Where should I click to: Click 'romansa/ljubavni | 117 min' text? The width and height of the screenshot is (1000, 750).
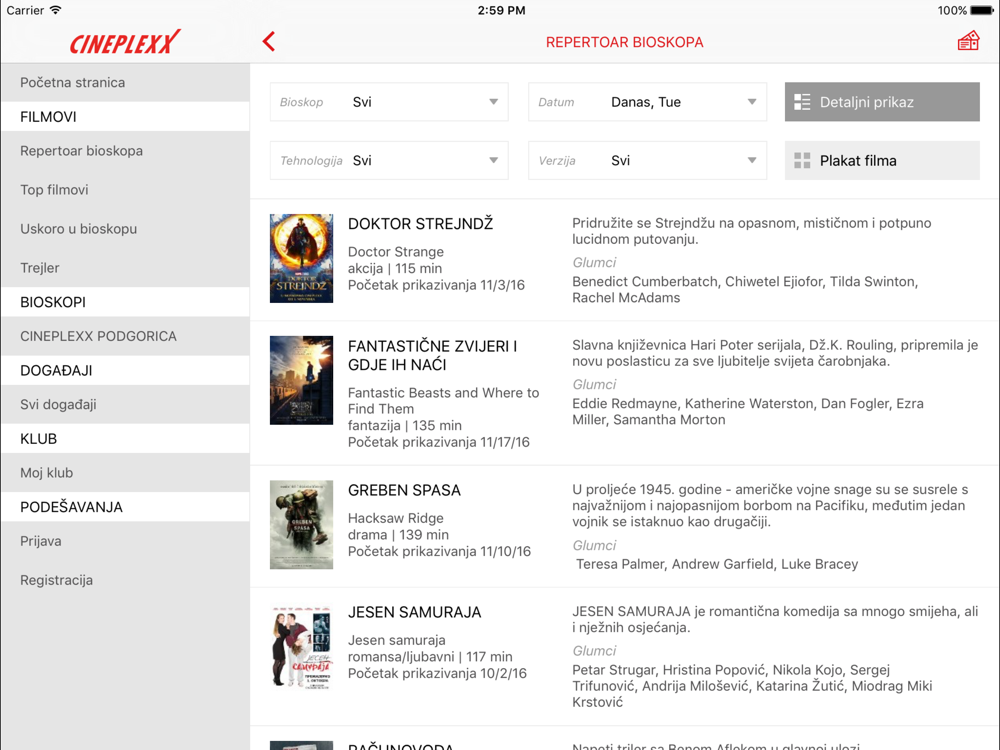[430, 657]
